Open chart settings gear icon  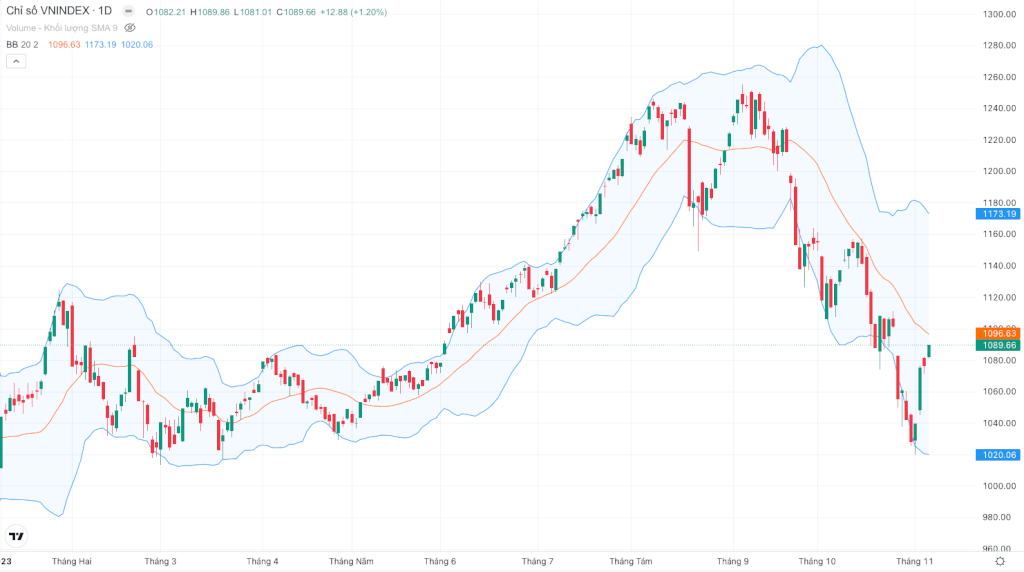tap(1000, 562)
